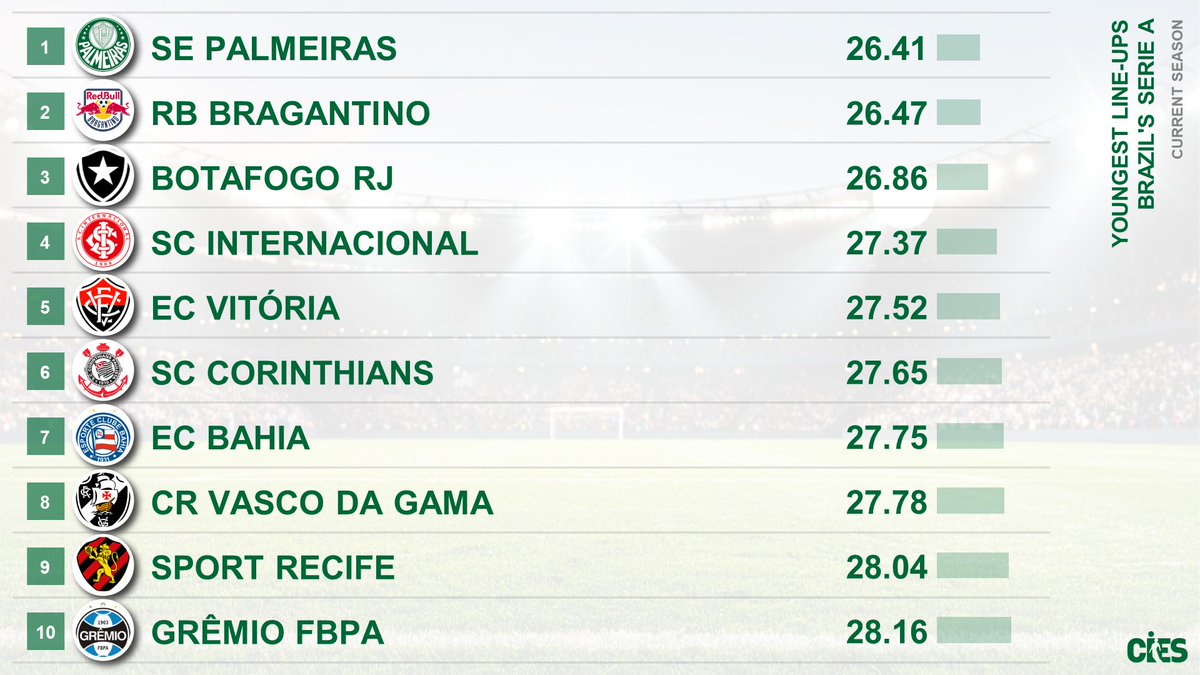Viewport: 1200px width, 675px height.
Task: Select the rank 10 number box
Action: pyautogui.click(x=45, y=632)
